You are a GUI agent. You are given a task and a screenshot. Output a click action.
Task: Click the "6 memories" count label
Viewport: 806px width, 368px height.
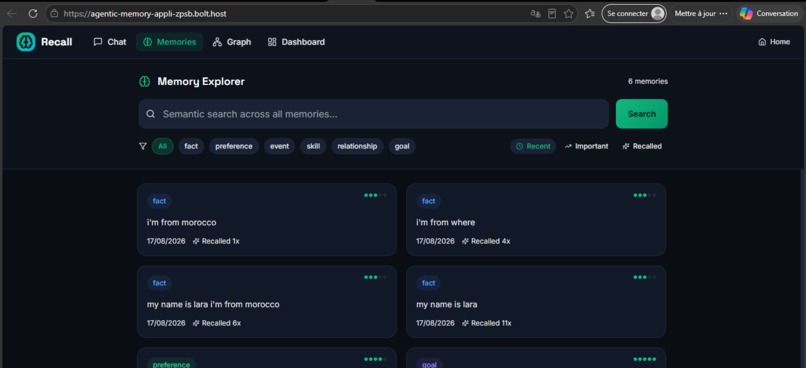click(x=648, y=81)
